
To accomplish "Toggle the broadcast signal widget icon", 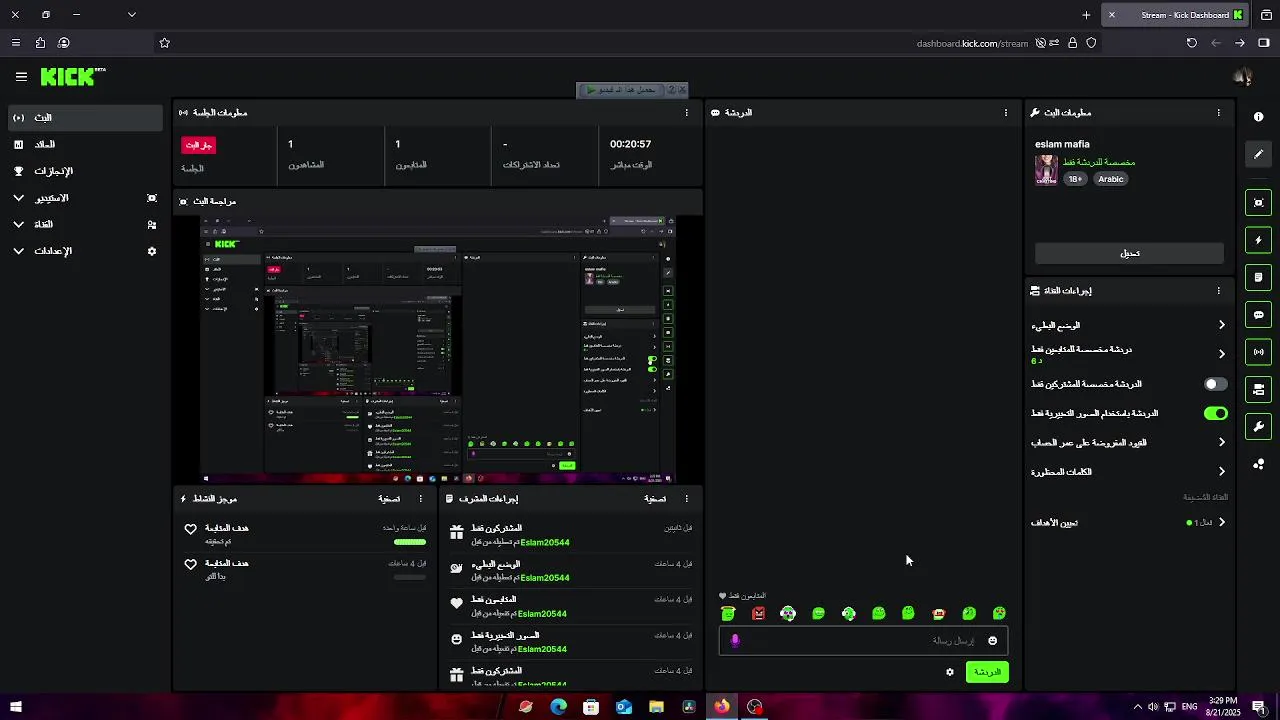I will (x=1258, y=352).
